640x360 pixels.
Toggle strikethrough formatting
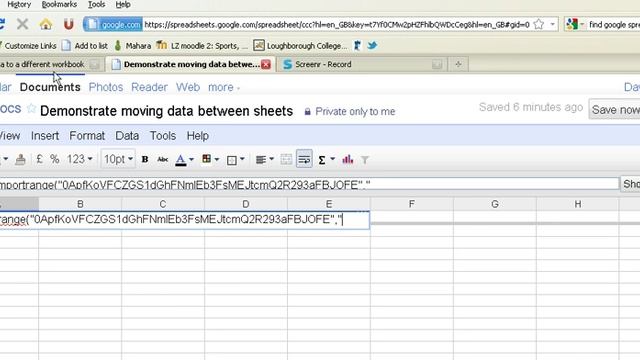tap(162, 159)
